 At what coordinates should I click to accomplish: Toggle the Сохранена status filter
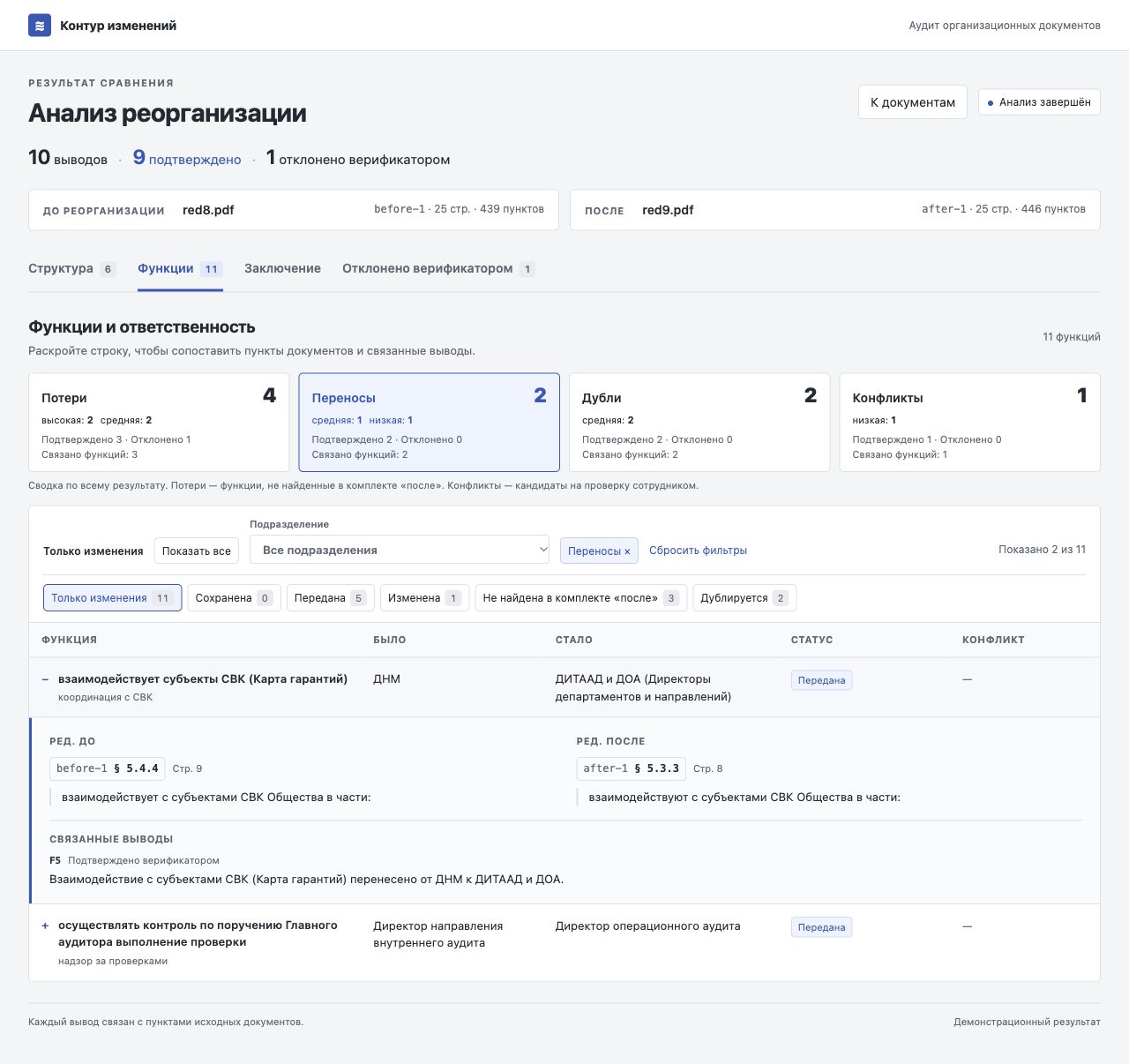pos(234,598)
